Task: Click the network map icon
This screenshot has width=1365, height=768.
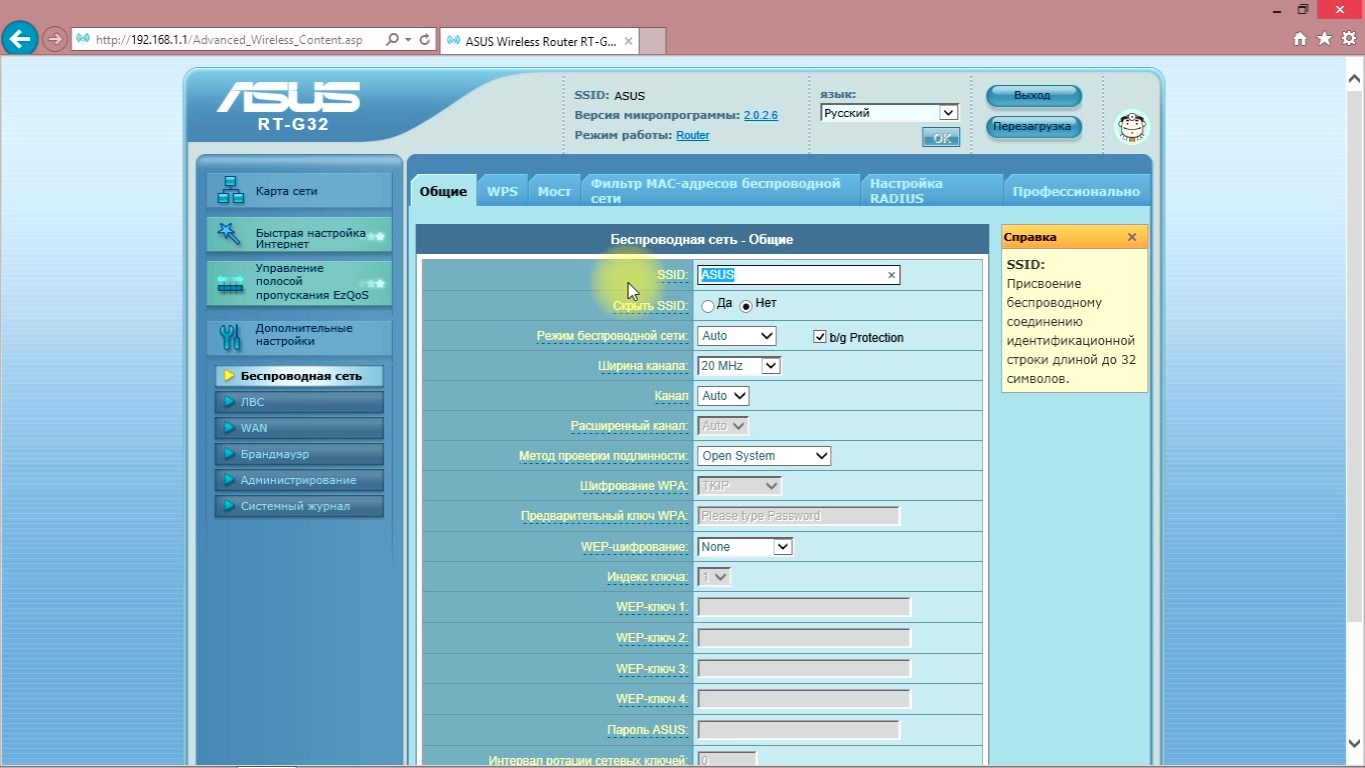Action: pos(231,190)
